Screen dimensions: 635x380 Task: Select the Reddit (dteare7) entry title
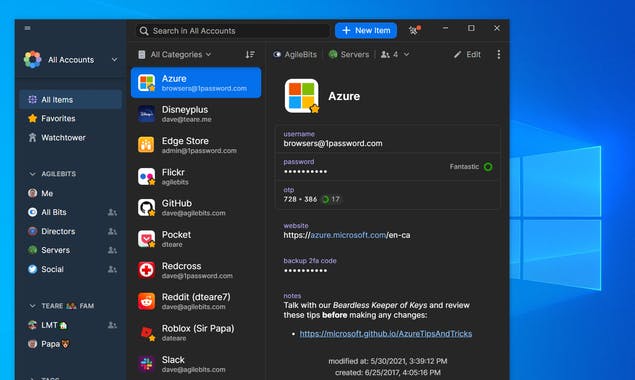[196, 297]
